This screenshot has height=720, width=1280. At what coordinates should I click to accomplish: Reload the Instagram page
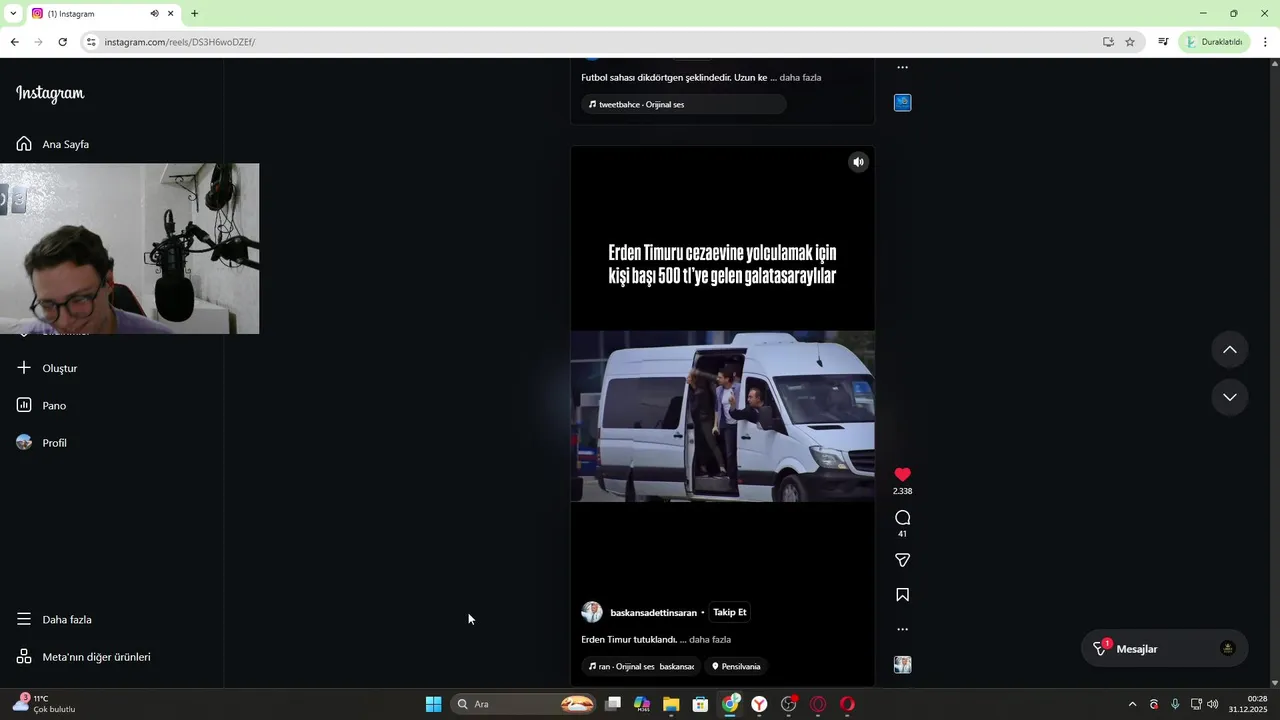[62, 42]
